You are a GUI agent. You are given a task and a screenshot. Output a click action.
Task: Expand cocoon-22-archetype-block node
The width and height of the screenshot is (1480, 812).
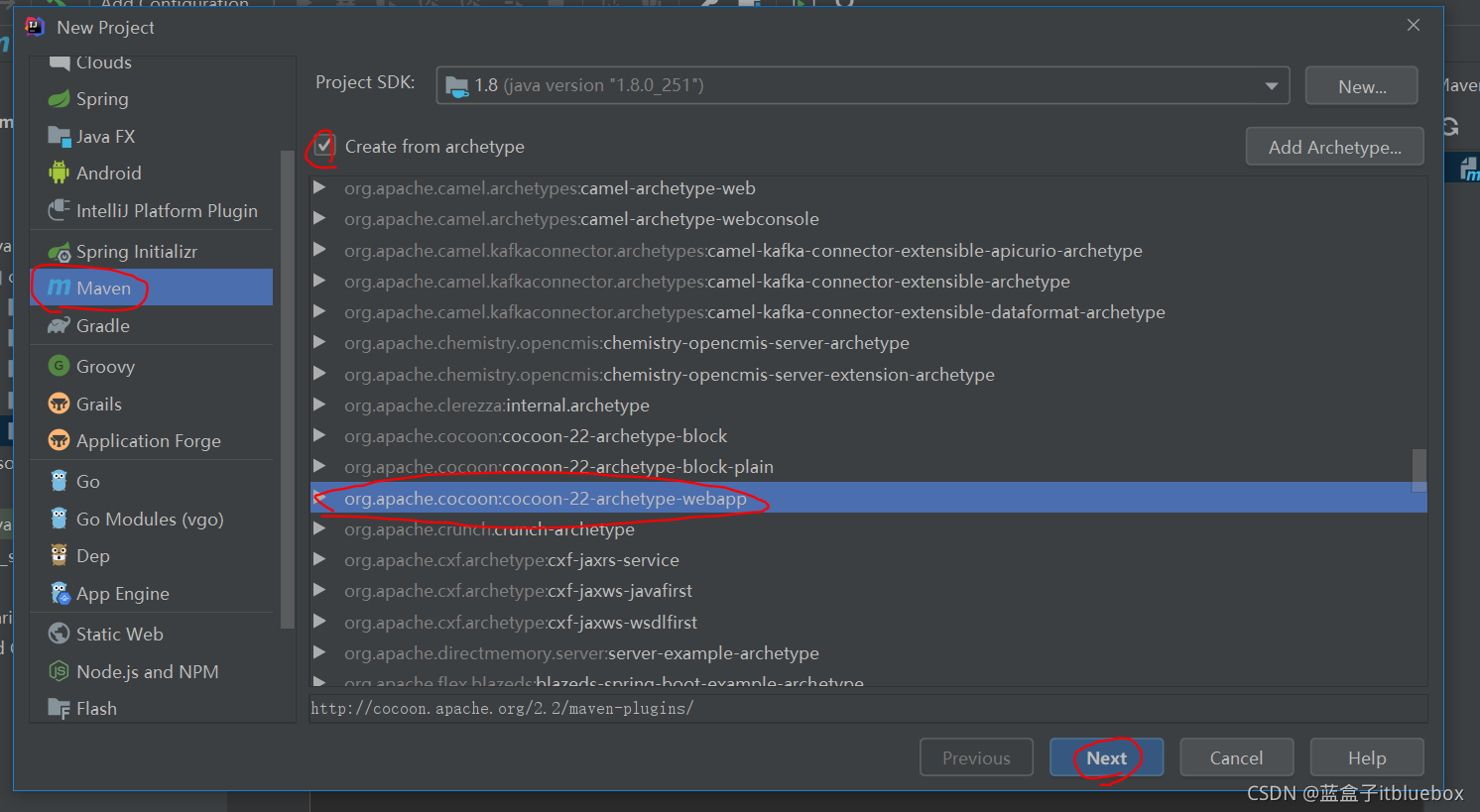pyautogui.click(x=319, y=436)
